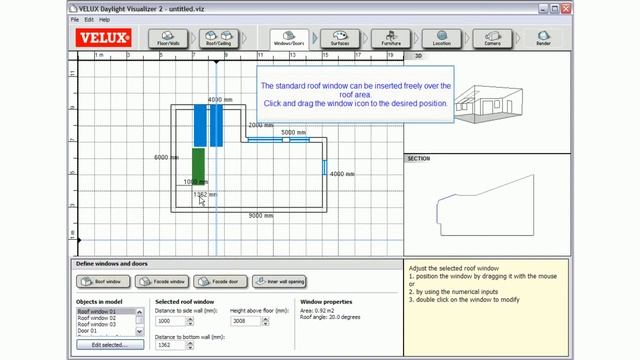
Task: Click the section outline preview
Action: coord(485,205)
